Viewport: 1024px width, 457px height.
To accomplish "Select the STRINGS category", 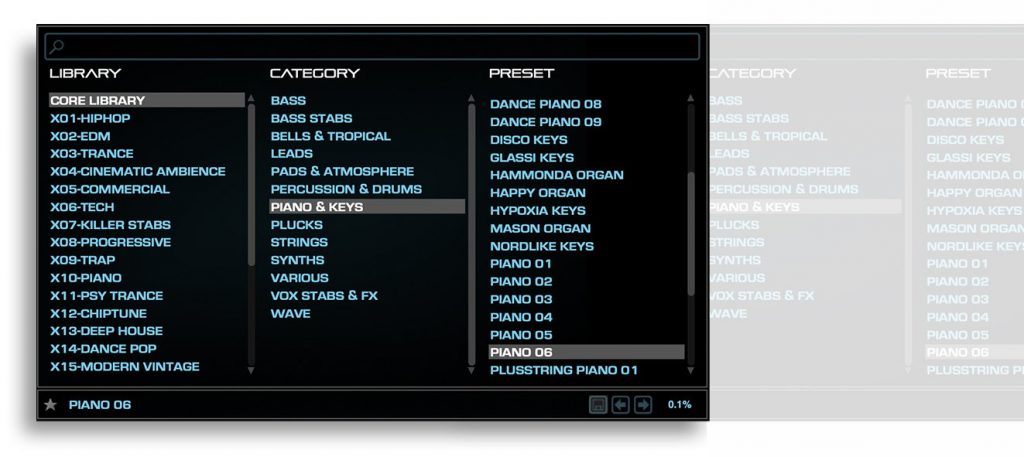I will 299,242.
